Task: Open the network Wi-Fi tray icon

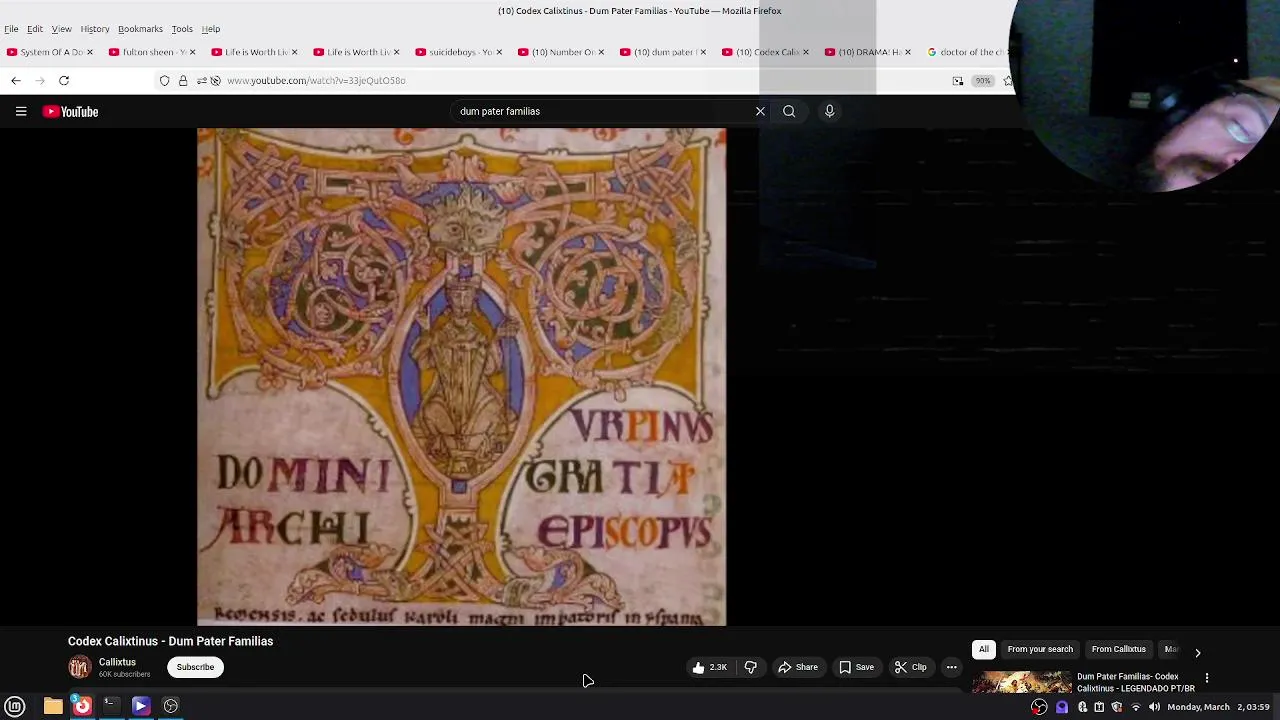Action: coord(1135,707)
